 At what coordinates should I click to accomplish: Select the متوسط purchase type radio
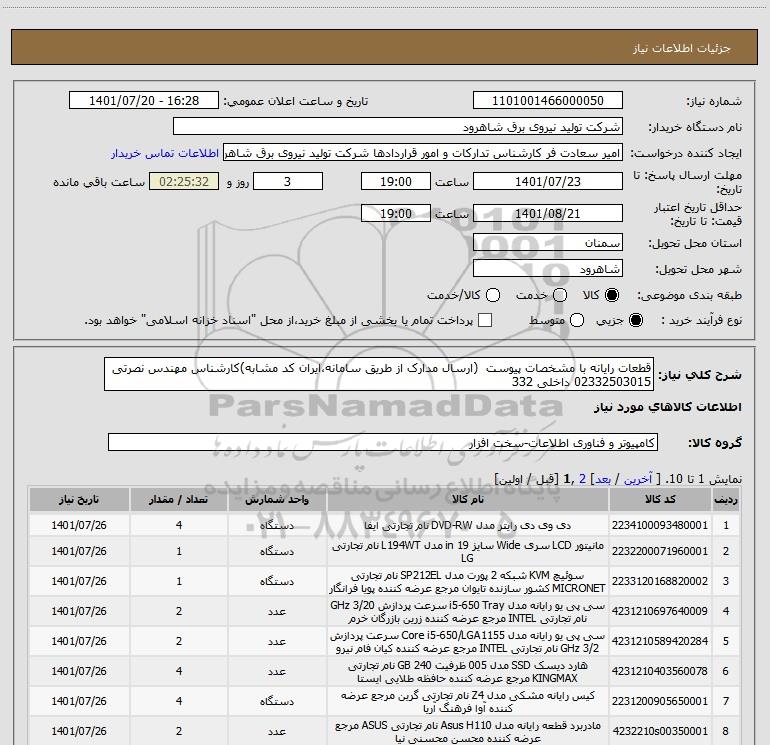[577, 320]
